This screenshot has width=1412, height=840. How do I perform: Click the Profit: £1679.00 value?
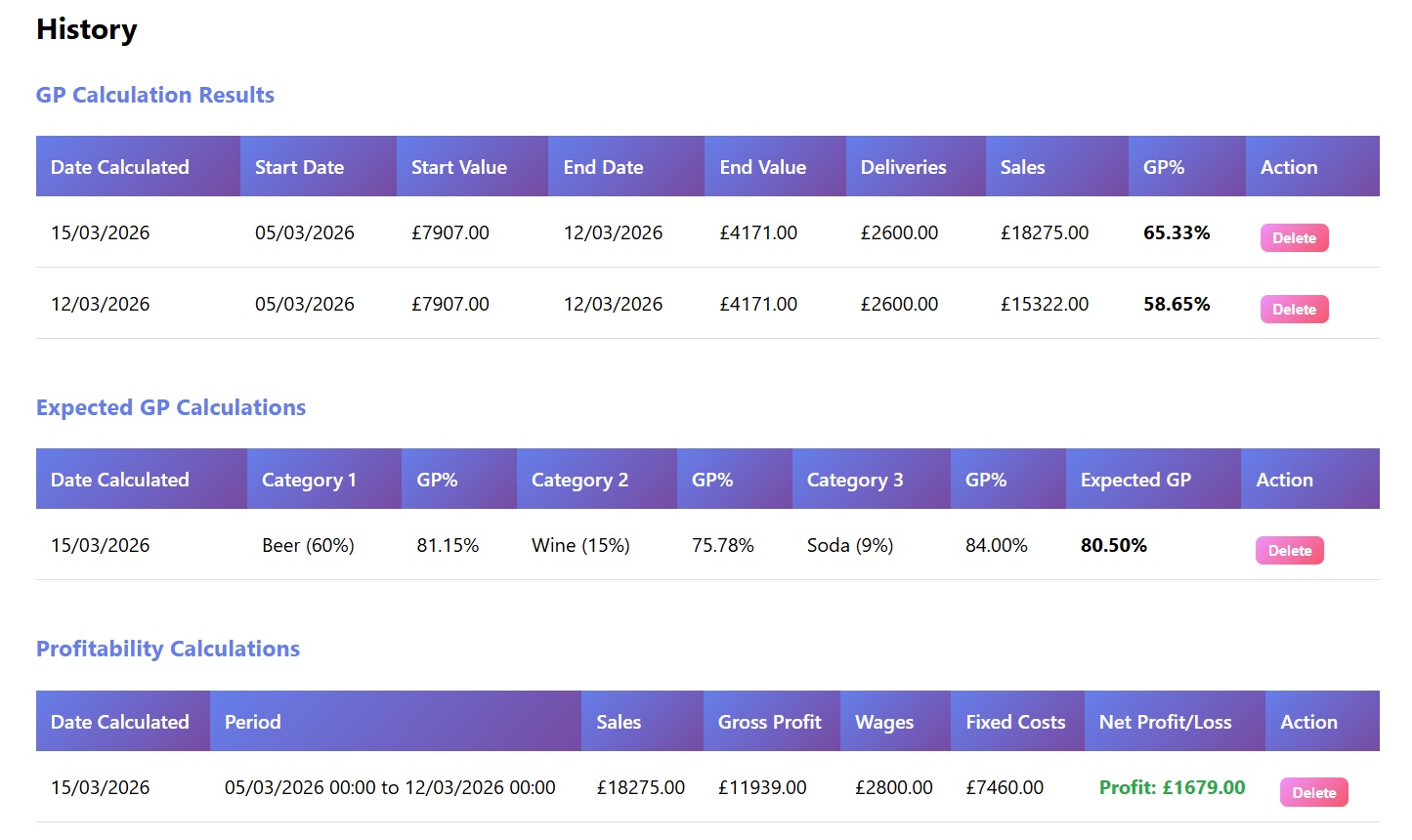(1172, 787)
